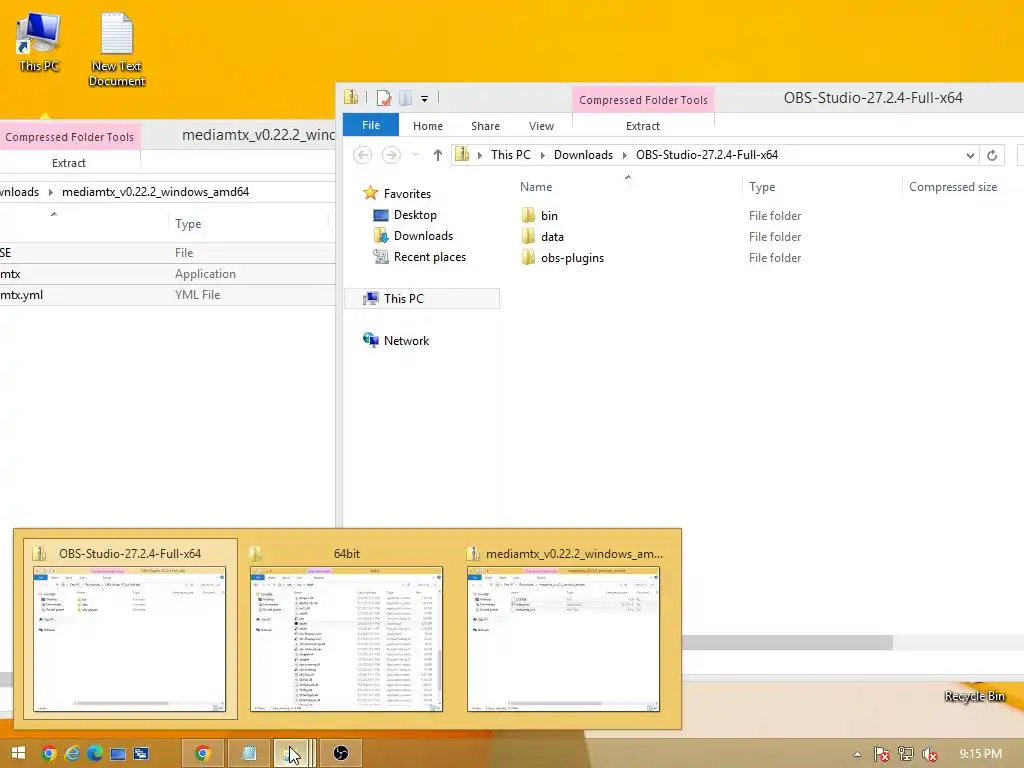Click mediamtx_v0.22.2_windows_amd64 breadcrumb in back window
1024x768 pixels.
tap(155, 192)
